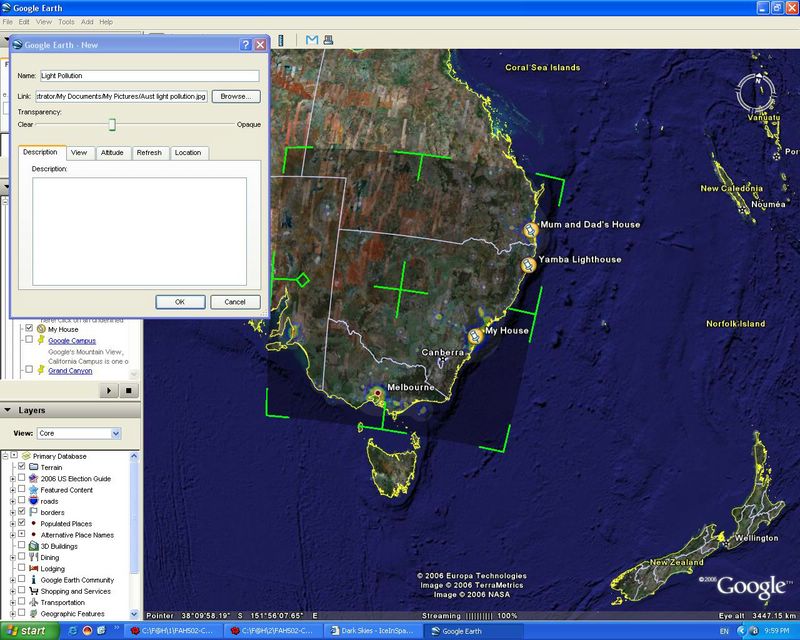Image resolution: width=800 pixels, height=640 pixels.
Task: Check the Google Campus place checkbox
Action: [x=29, y=339]
